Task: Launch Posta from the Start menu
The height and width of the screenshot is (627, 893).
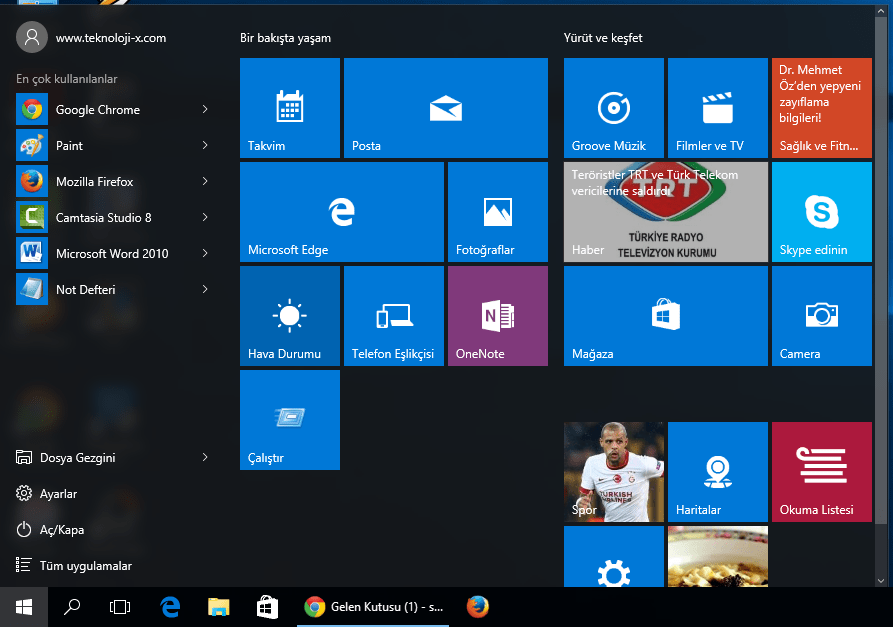Action: tap(445, 108)
